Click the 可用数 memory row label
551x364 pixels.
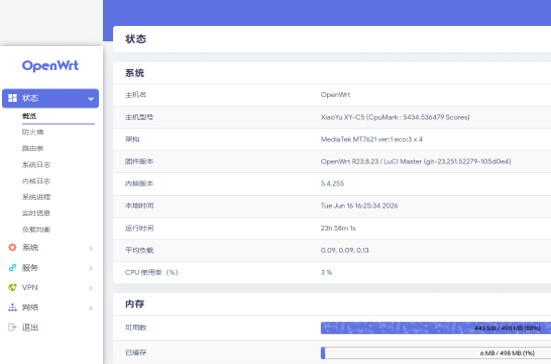click(136, 327)
